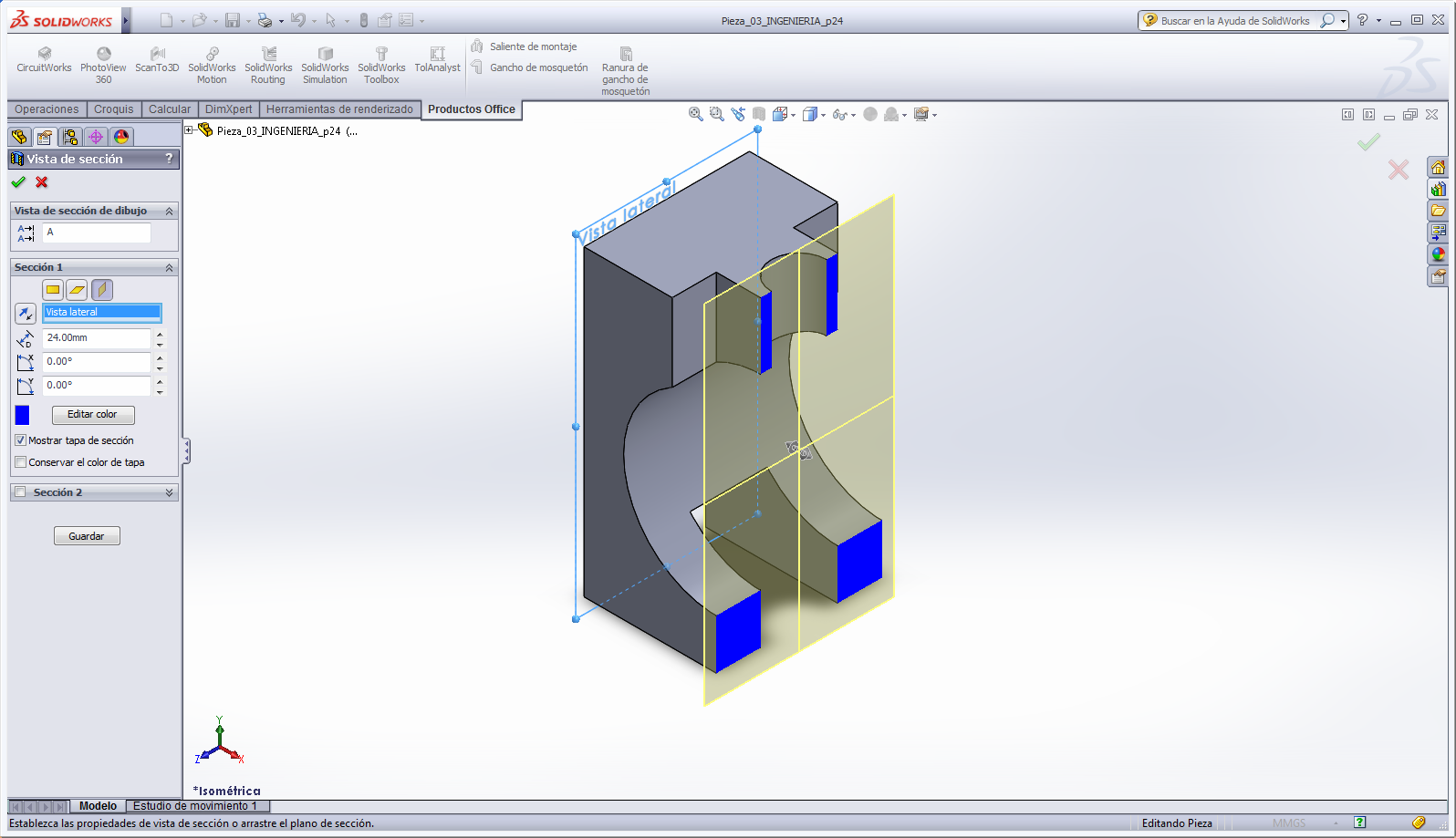Collapse Vista de sección de dibujo group
Image resolution: width=1456 pixels, height=838 pixels.
(x=169, y=212)
